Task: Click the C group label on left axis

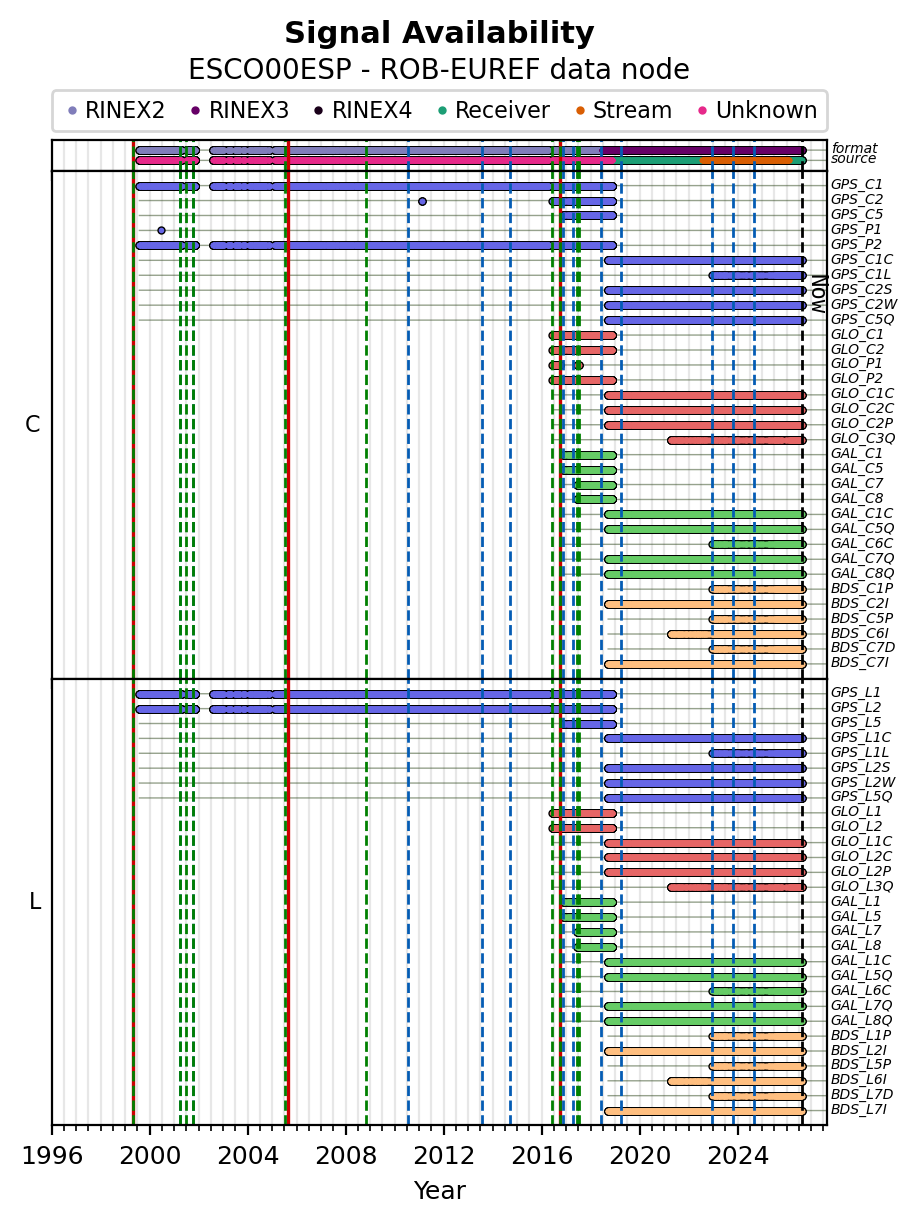Action: pos(33,425)
